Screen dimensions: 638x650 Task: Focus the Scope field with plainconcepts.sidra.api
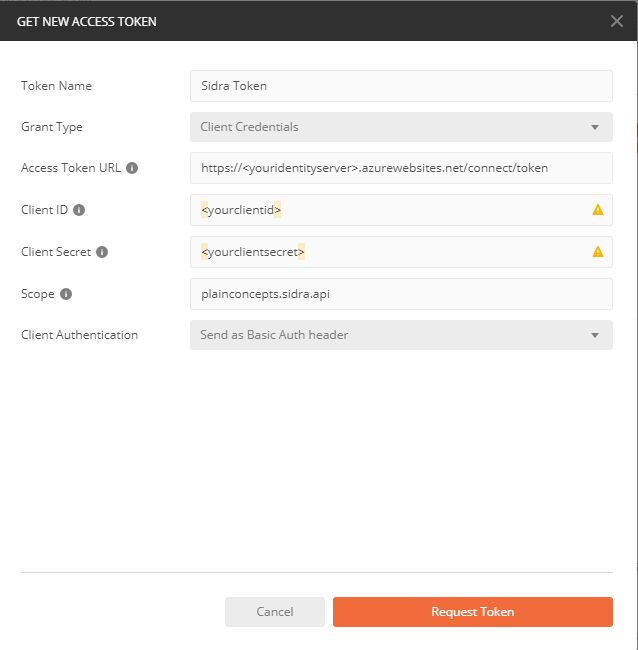[x=400, y=294]
